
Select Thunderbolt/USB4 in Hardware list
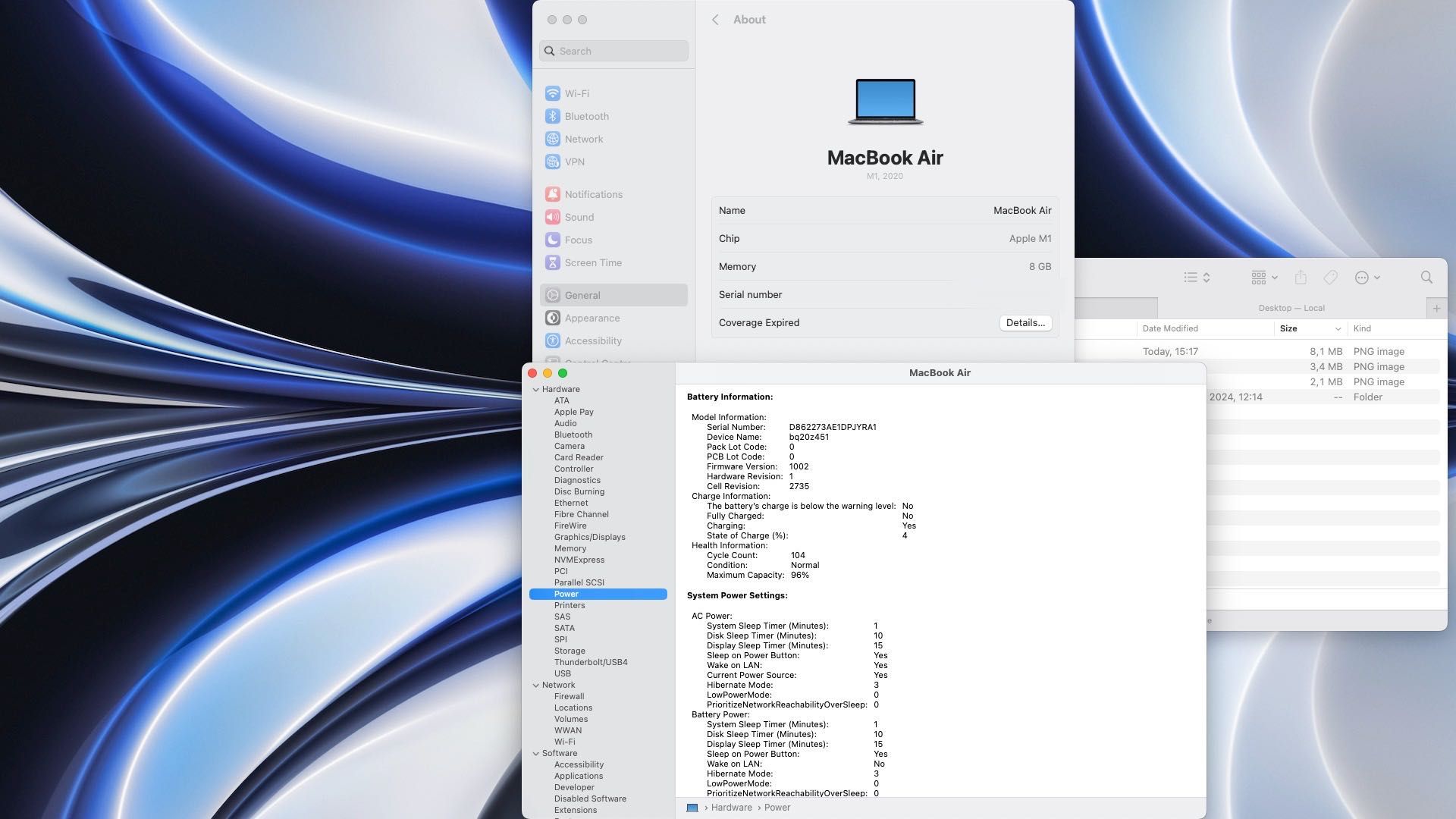coord(590,662)
